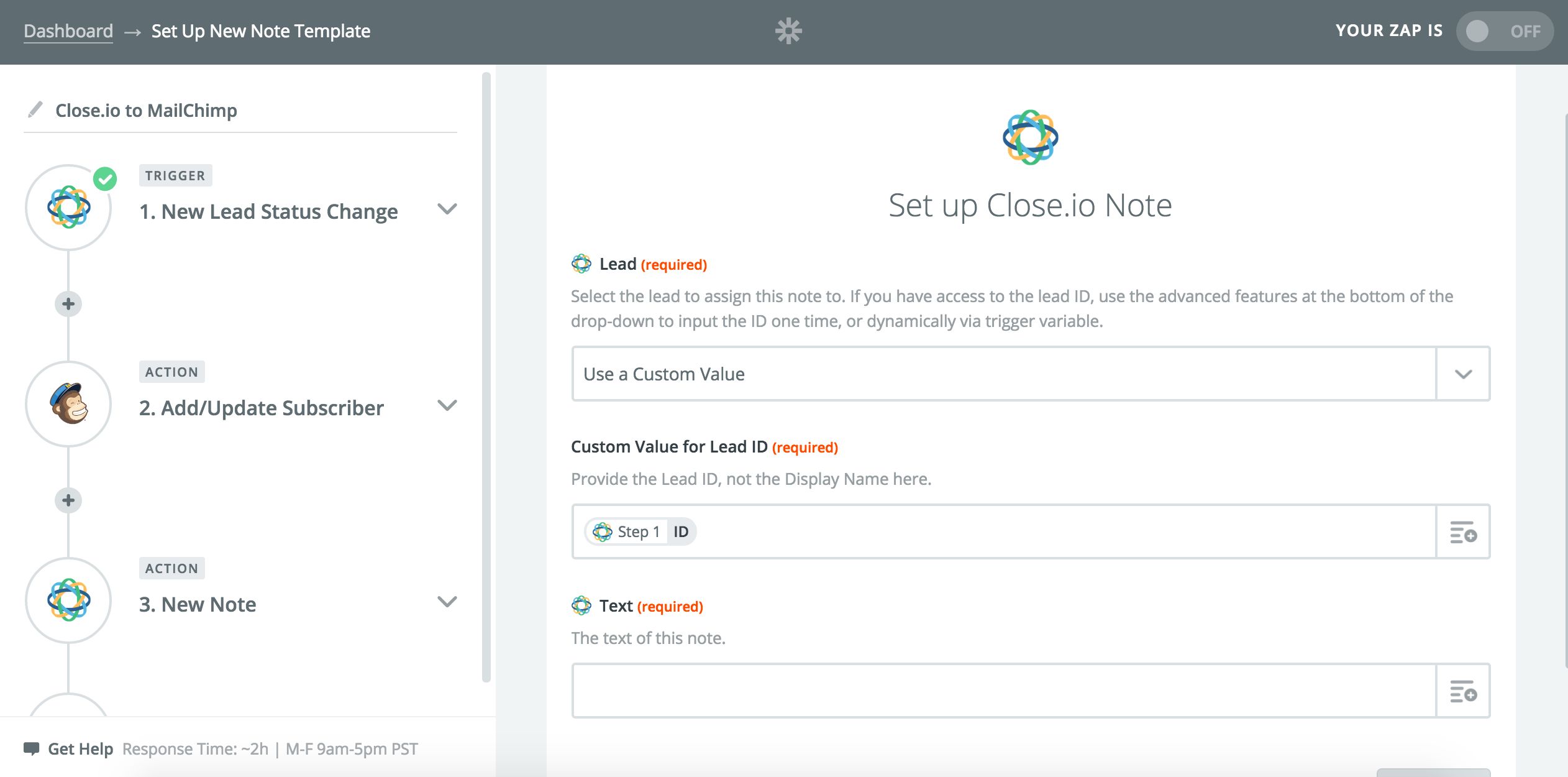Go back to Dashboard link
Screen dimensions: 1568x777
click(x=68, y=31)
